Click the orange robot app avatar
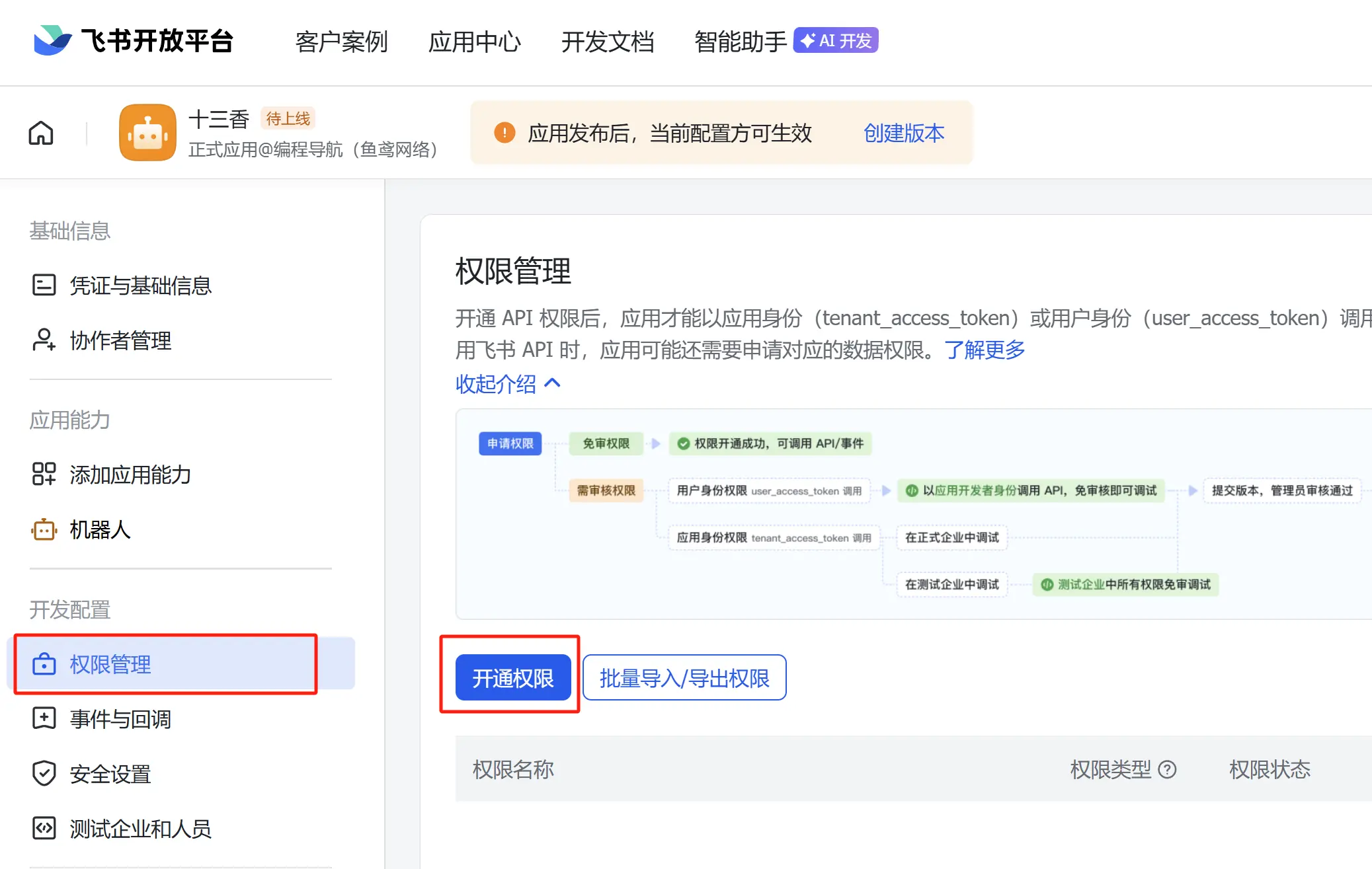This screenshot has width=1372, height=869. pos(147,133)
